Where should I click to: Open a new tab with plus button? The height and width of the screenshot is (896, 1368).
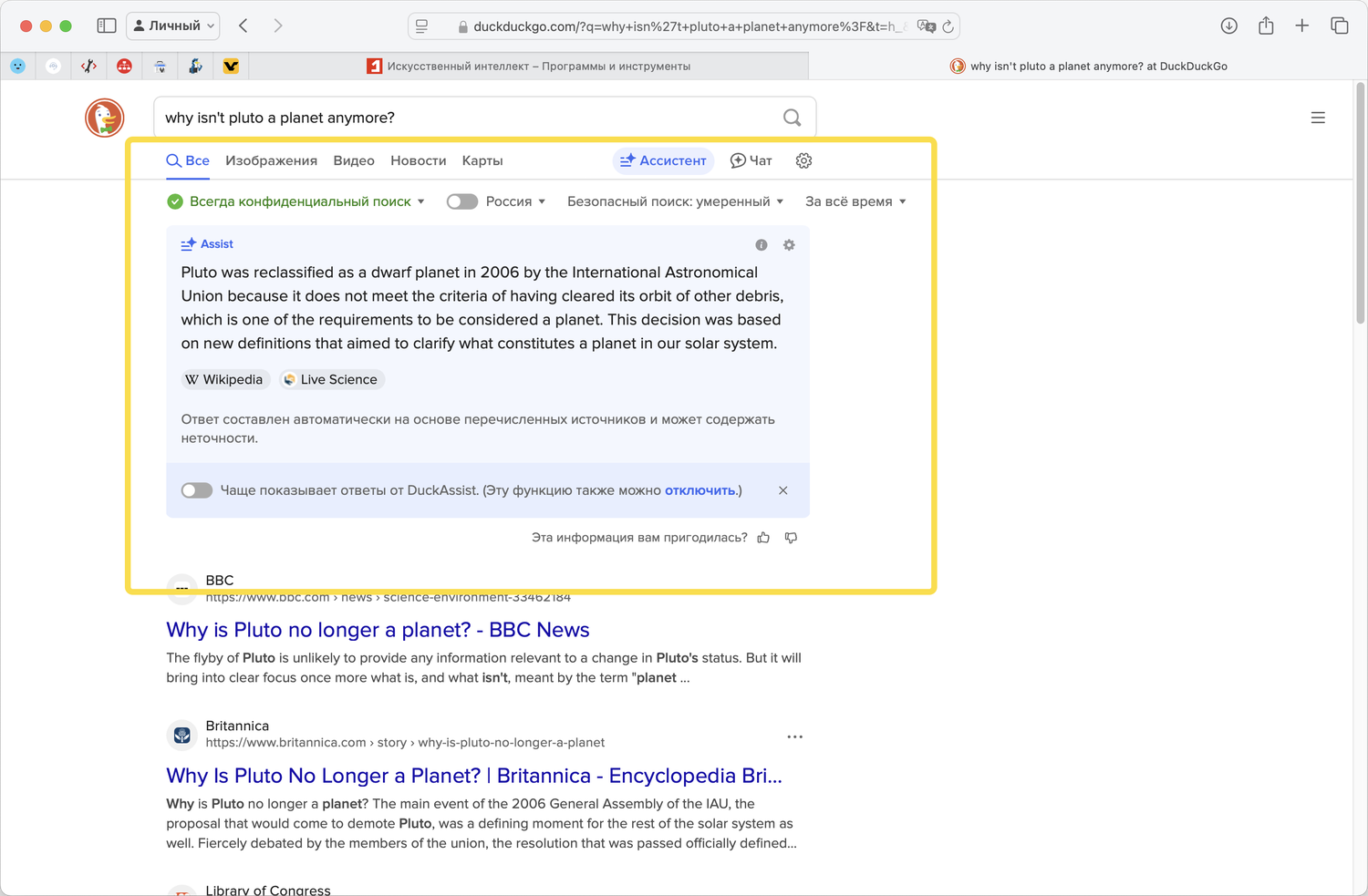1302,26
